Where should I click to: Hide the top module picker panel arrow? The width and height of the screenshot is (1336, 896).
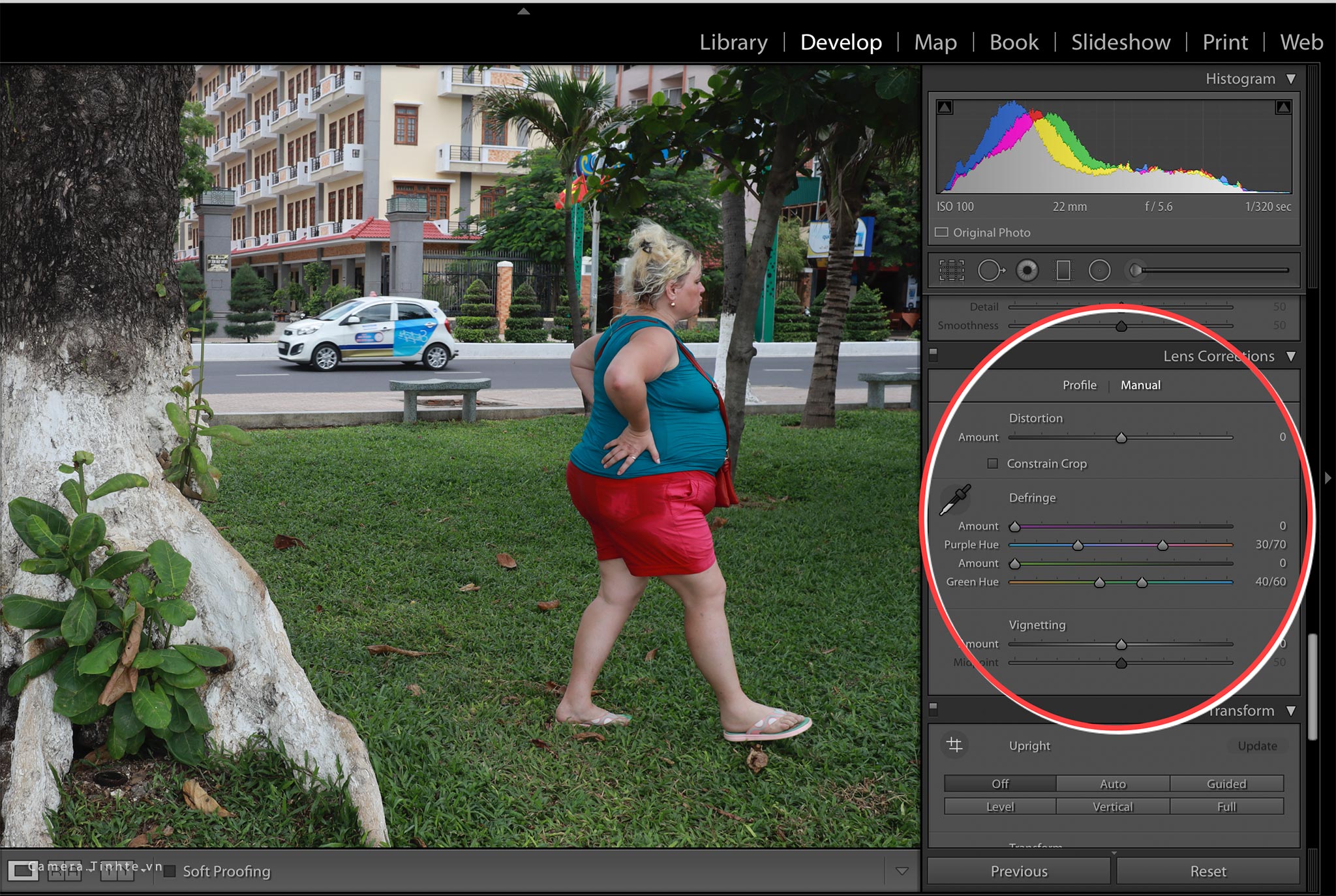(523, 11)
